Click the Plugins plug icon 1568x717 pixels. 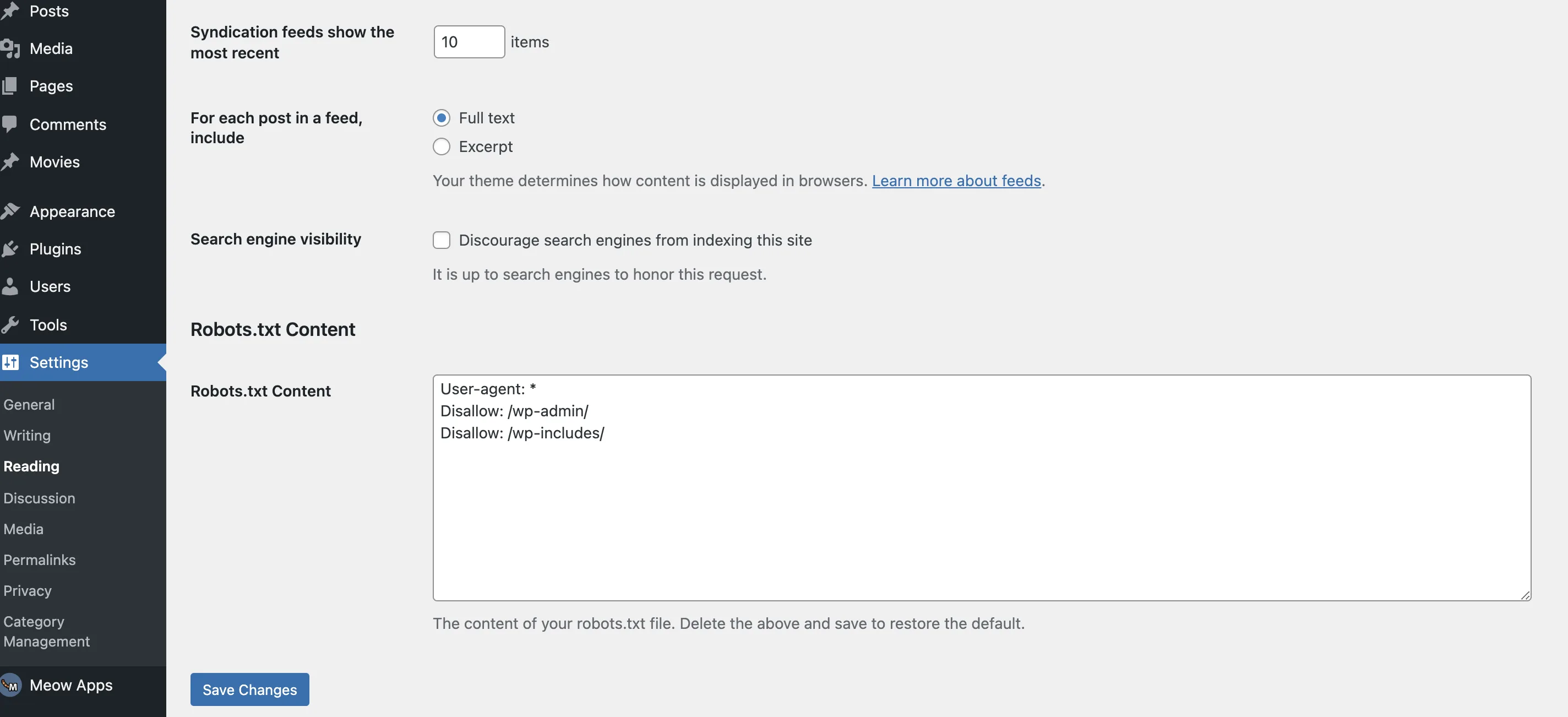pyautogui.click(x=10, y=249)
